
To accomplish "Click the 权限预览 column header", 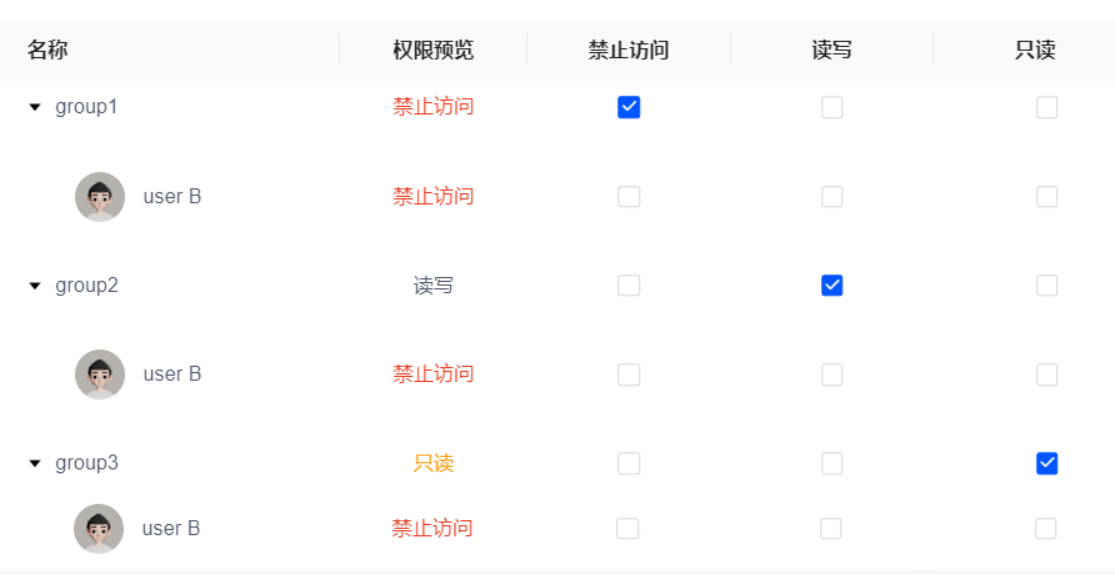I will [433, 50].
